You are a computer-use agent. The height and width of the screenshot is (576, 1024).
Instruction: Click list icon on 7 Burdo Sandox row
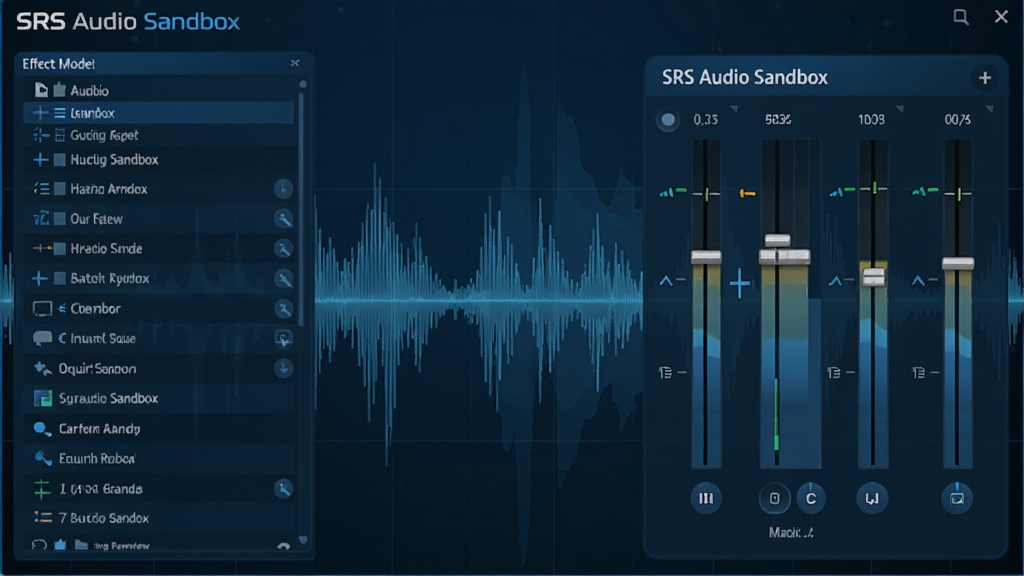point(42,518)
